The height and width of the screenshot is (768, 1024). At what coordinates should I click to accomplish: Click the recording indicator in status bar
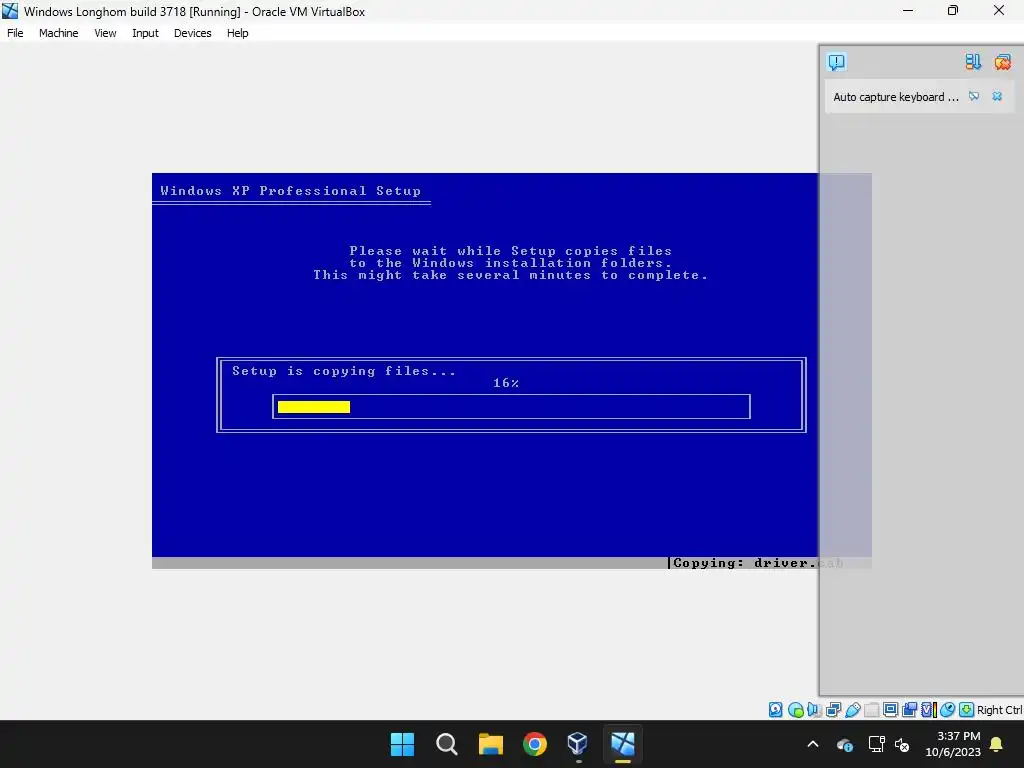pyautogui.click(x=909, y=710)
